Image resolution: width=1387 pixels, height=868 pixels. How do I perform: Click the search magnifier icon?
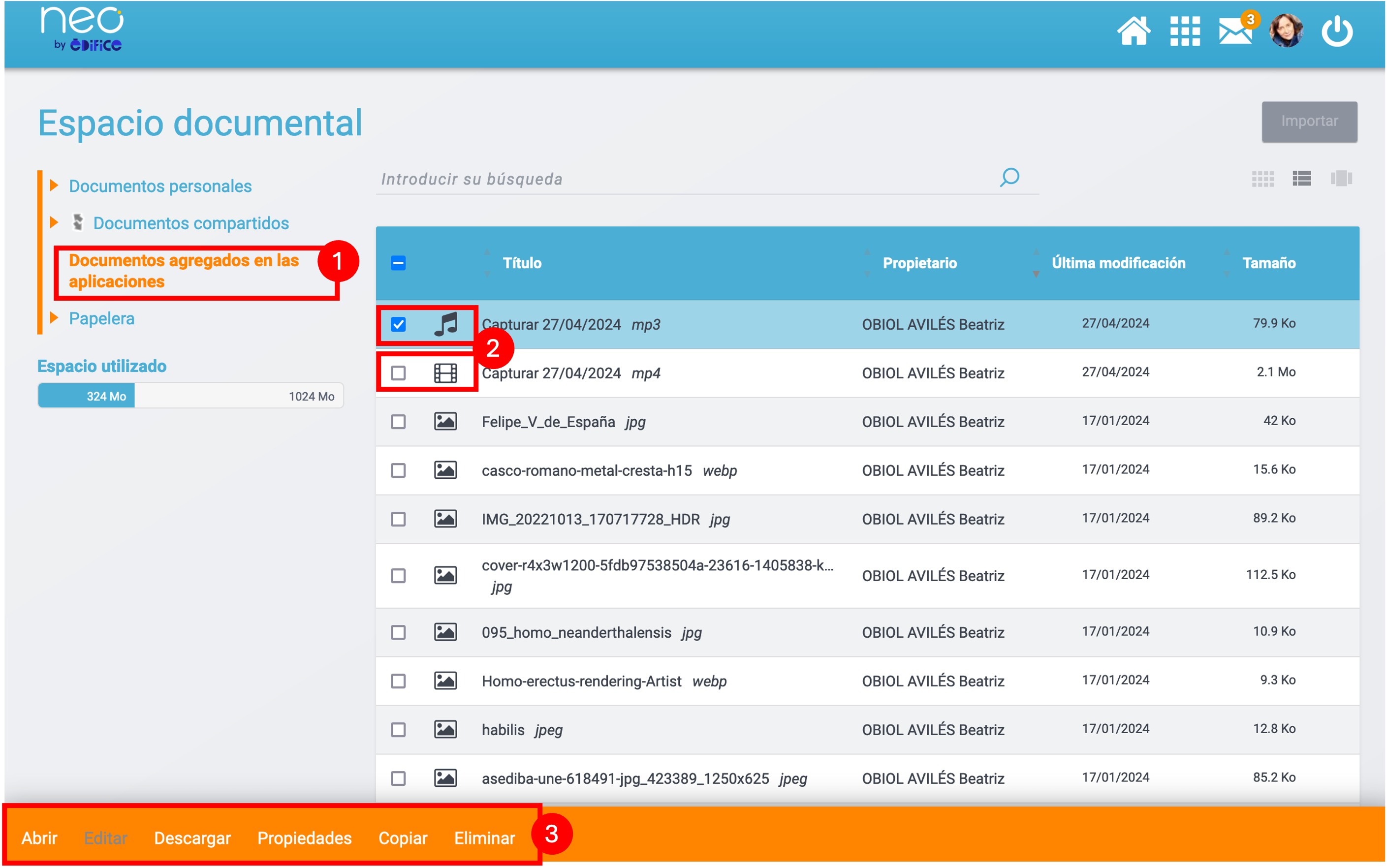[x=1010, y=177]
